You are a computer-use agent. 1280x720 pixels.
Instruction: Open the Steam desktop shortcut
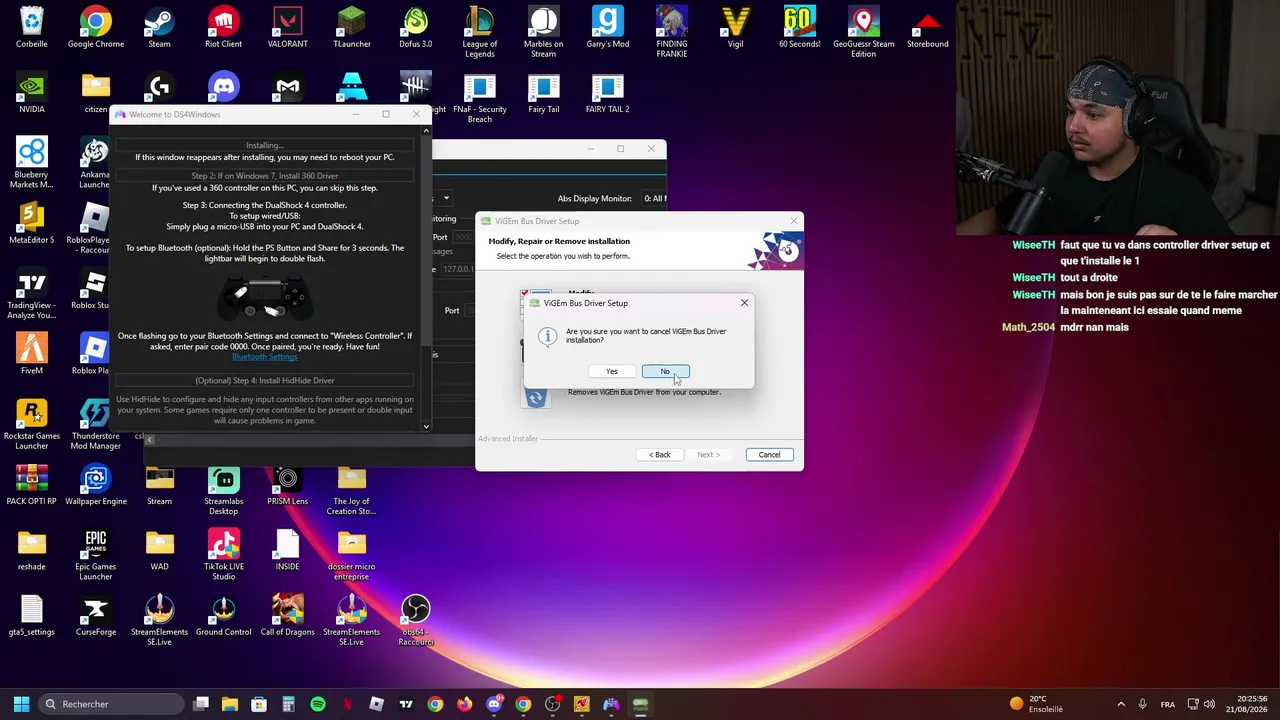159,28
